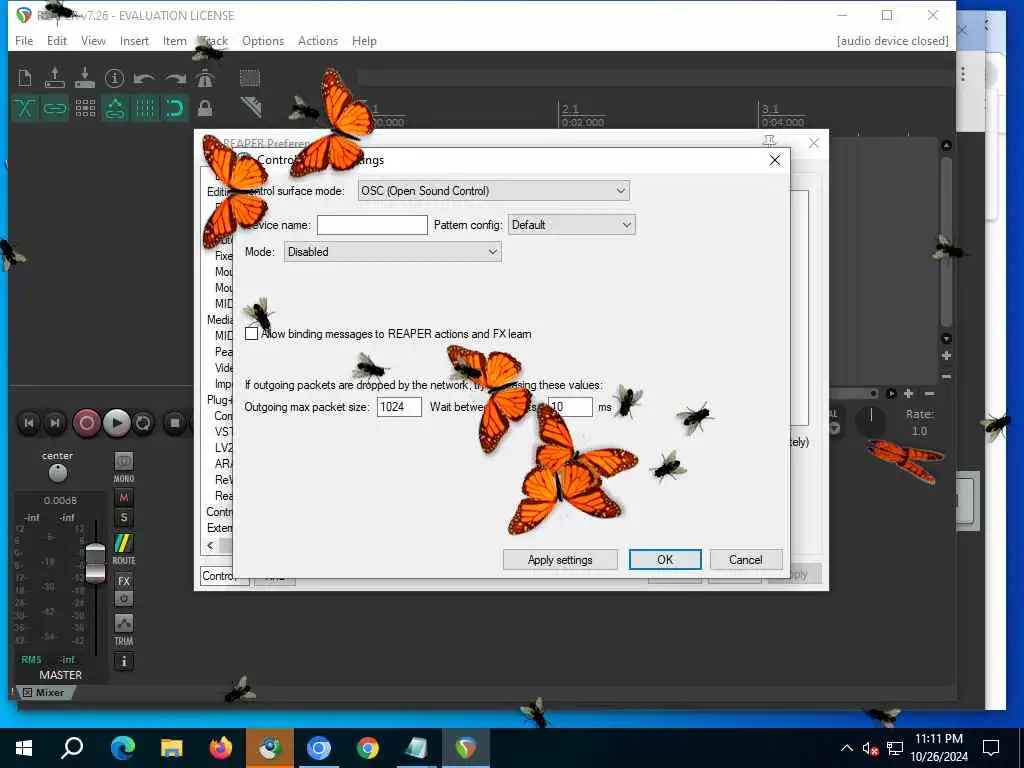The image size is (1024, 768).
Task: Click master track info i icon
Action: pos(123,662)
